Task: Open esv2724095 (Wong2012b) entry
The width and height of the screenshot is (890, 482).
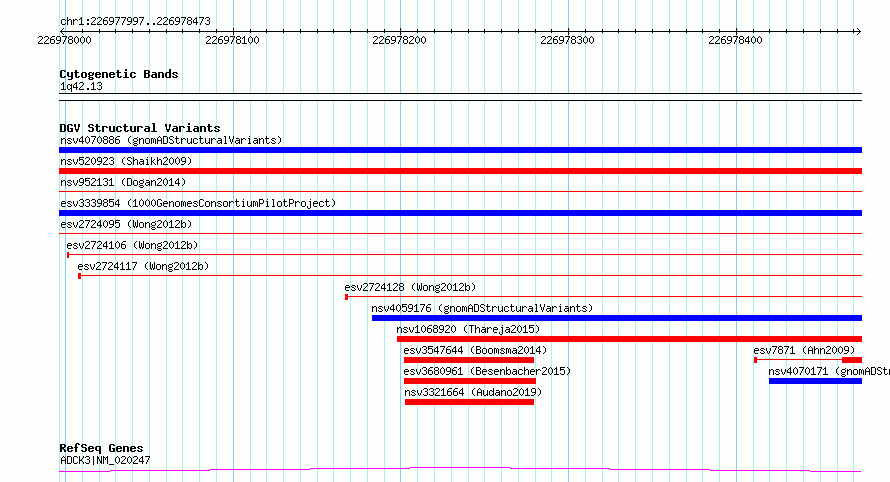Action: click(x=126, y=224)
